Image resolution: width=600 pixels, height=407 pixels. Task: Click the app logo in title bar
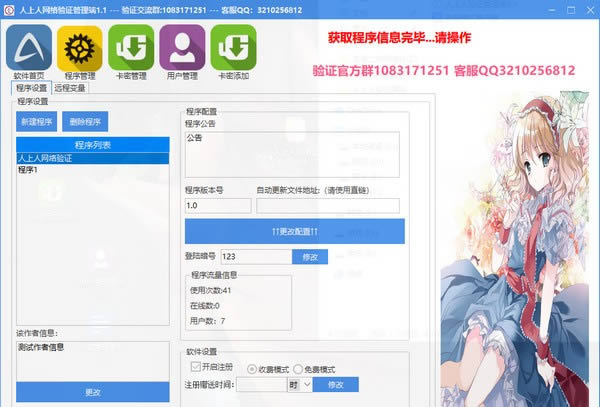(10, 7)
